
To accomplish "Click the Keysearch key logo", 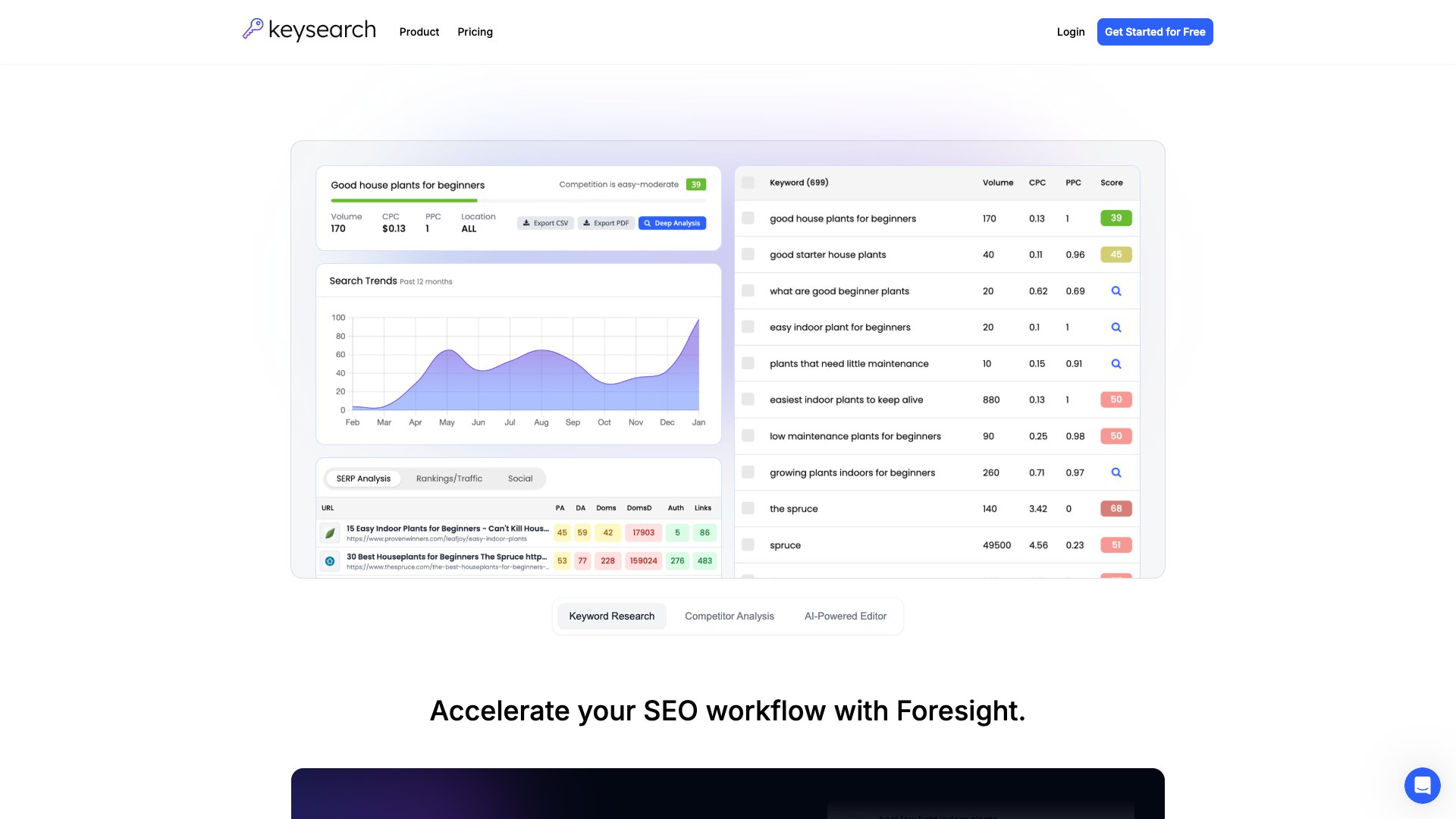I will coord(254,29).
